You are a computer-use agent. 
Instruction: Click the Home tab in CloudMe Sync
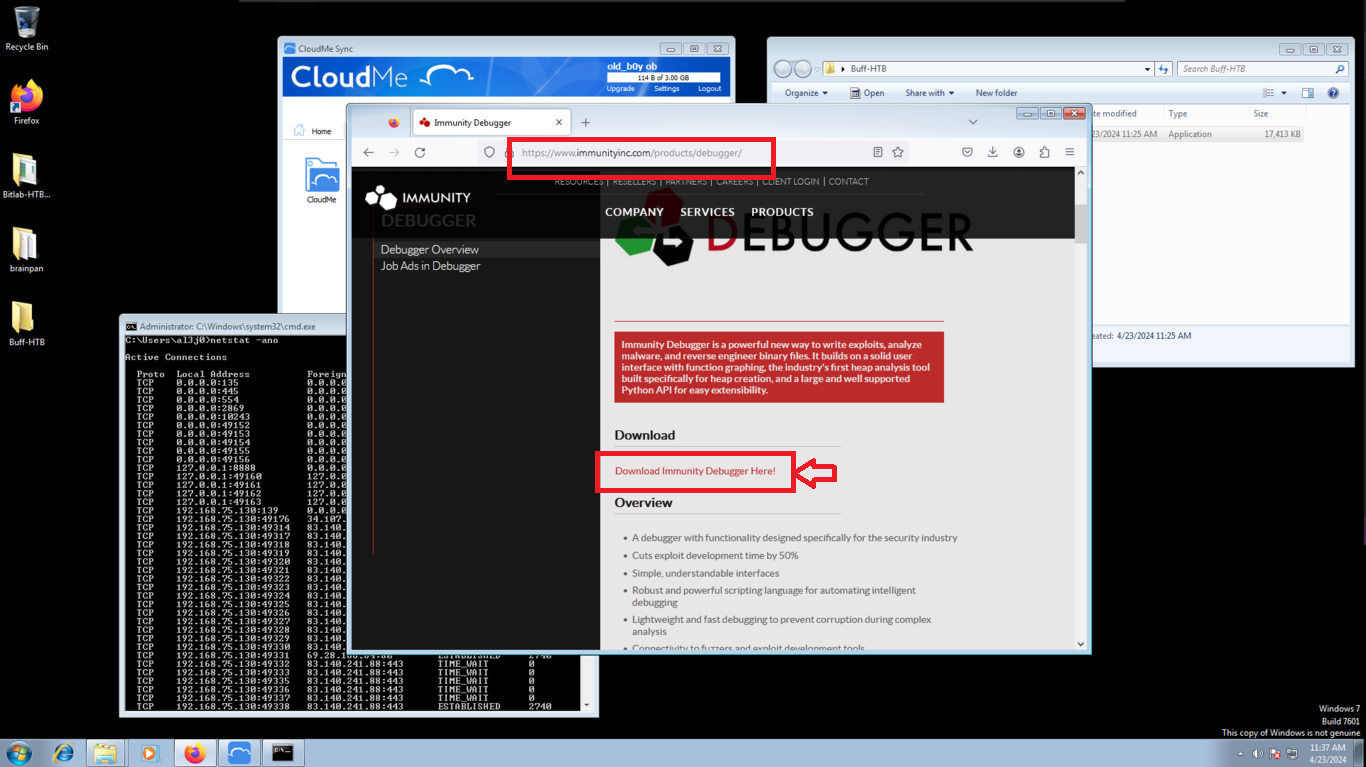click(313, 131)
